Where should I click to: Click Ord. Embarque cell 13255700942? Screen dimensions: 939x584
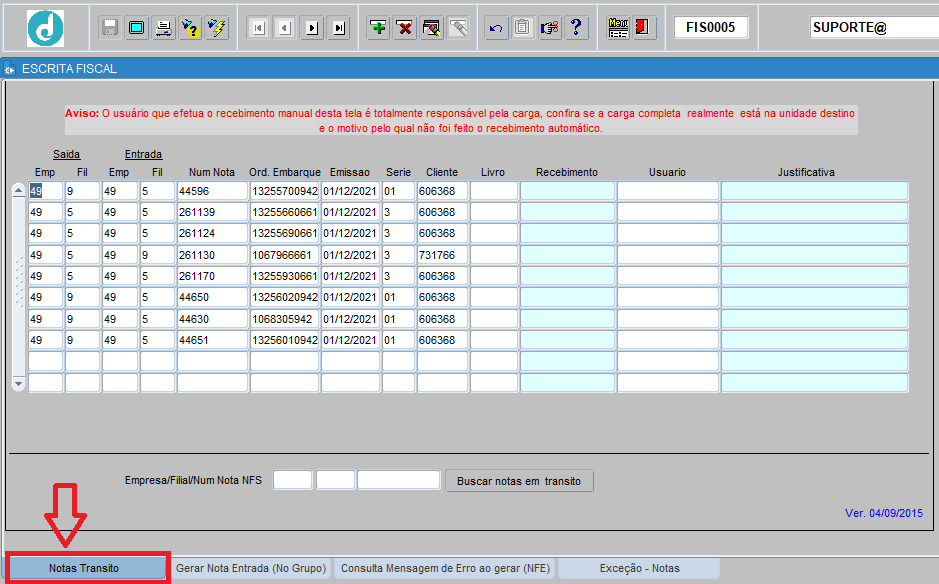(x=284, y=191)
